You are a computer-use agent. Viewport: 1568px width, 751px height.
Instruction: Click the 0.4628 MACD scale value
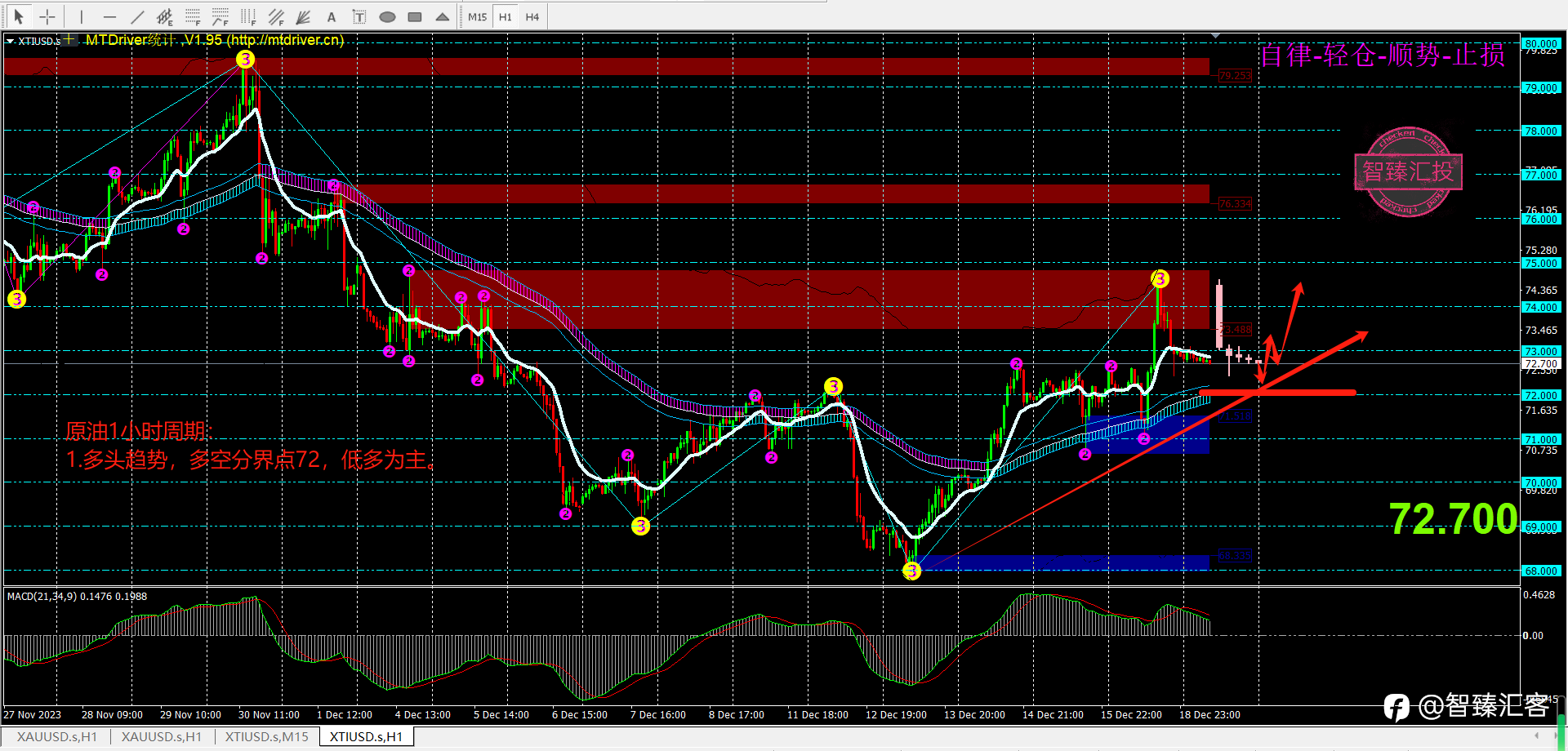tap(1539, 595)
